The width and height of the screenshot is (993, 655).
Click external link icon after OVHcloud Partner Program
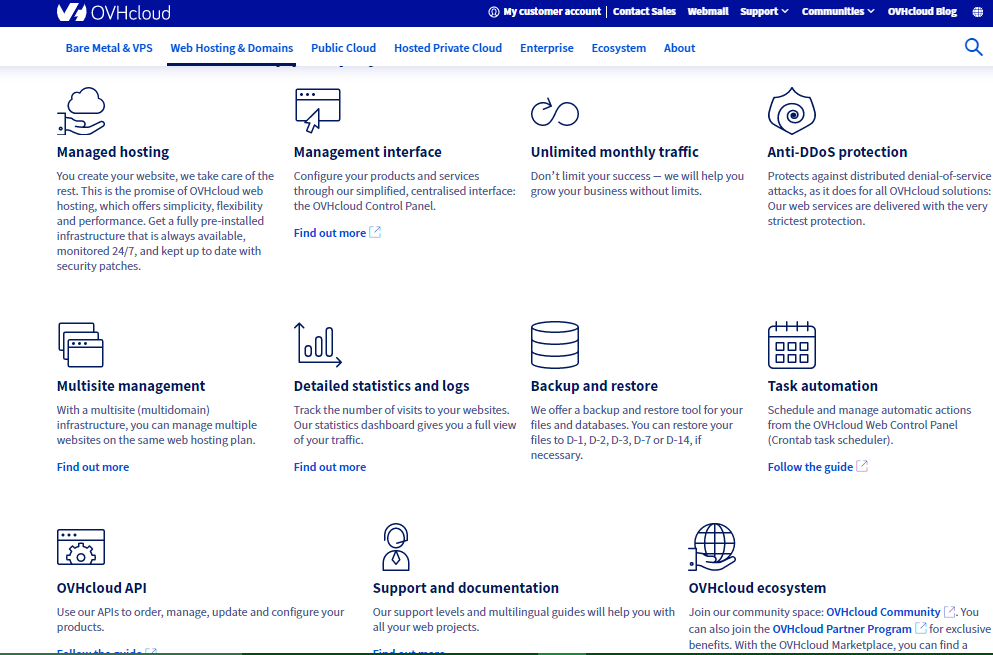[921, 628]
